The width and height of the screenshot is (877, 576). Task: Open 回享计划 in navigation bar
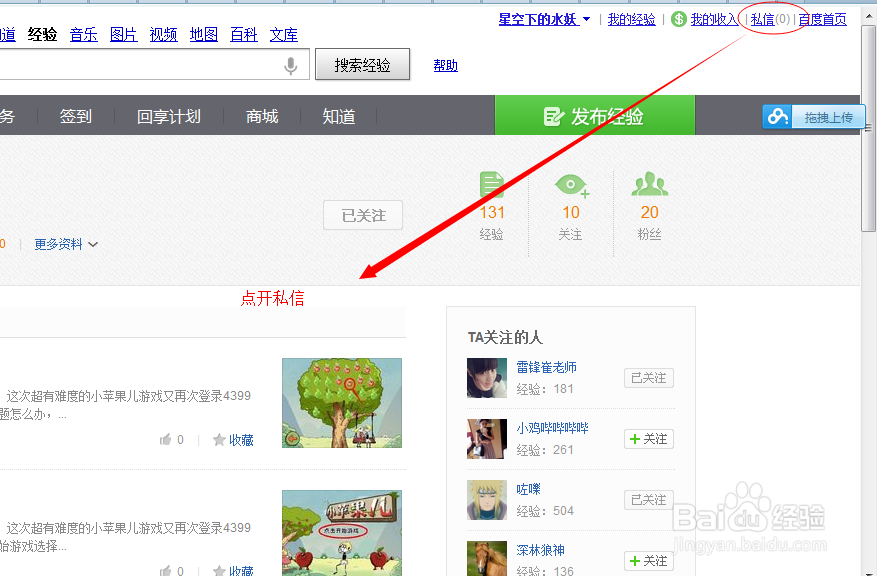coord(169,116)
